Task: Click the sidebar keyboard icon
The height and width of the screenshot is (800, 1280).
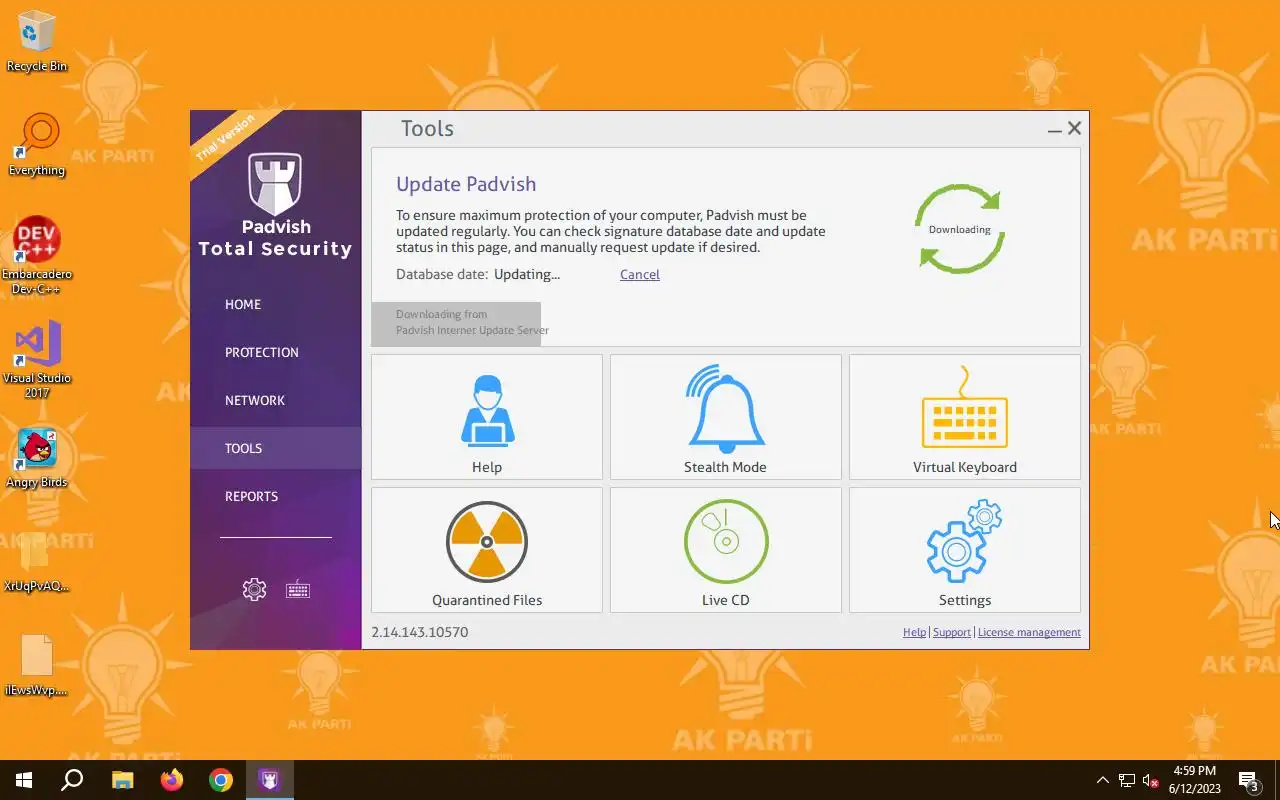Action: [298, 589]
